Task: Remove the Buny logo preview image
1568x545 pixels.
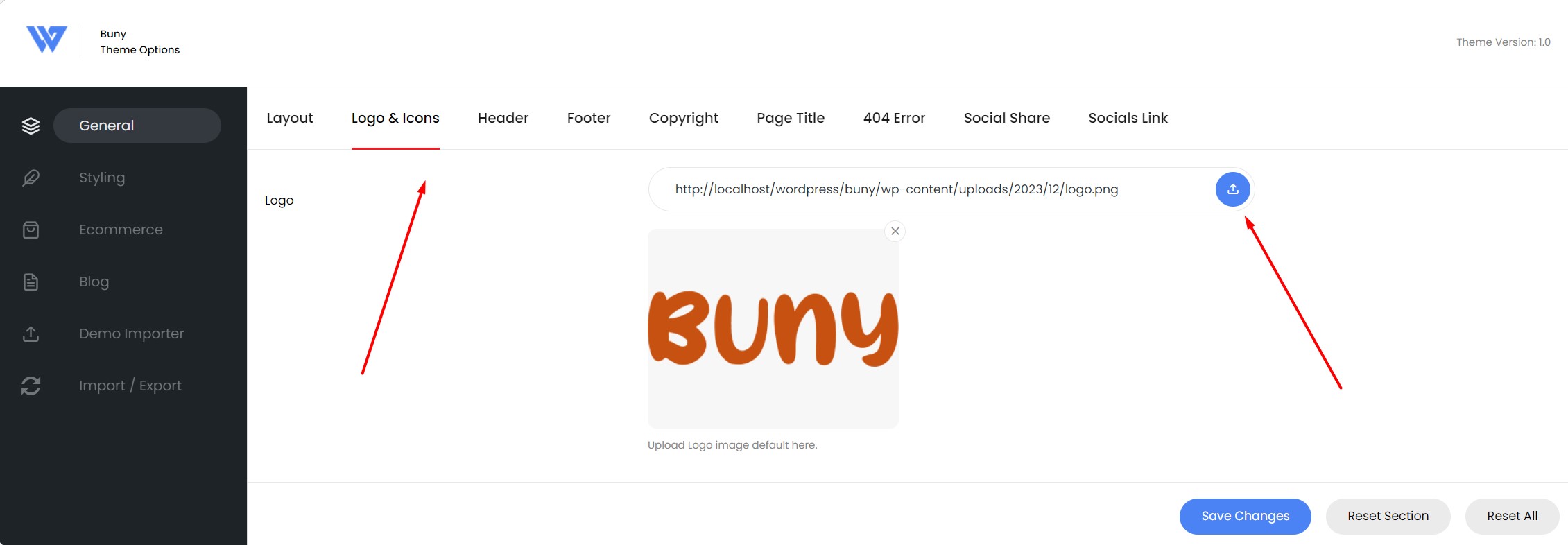Action: [895, 231]
